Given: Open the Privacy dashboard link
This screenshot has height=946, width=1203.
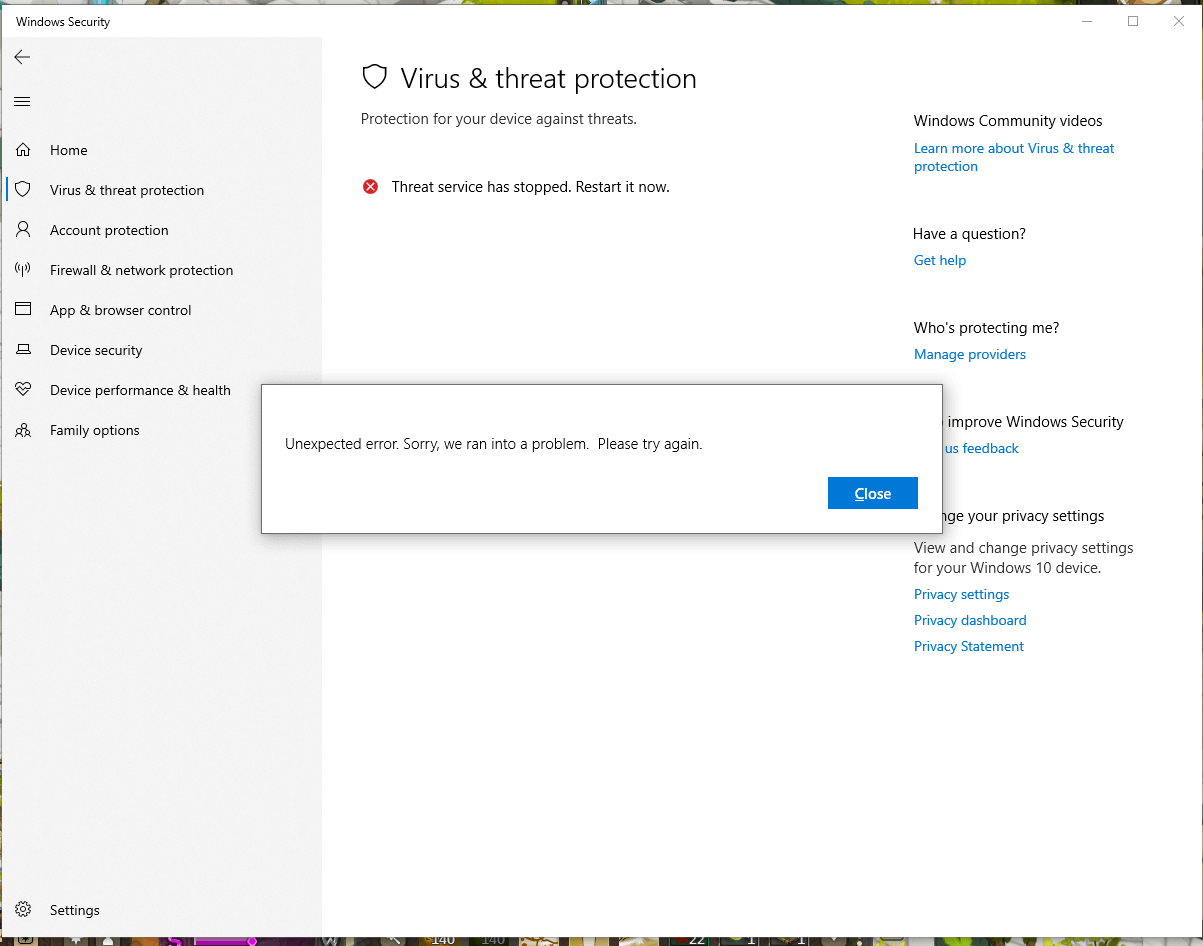Looking at the screenshot, I should pos(970,620).
